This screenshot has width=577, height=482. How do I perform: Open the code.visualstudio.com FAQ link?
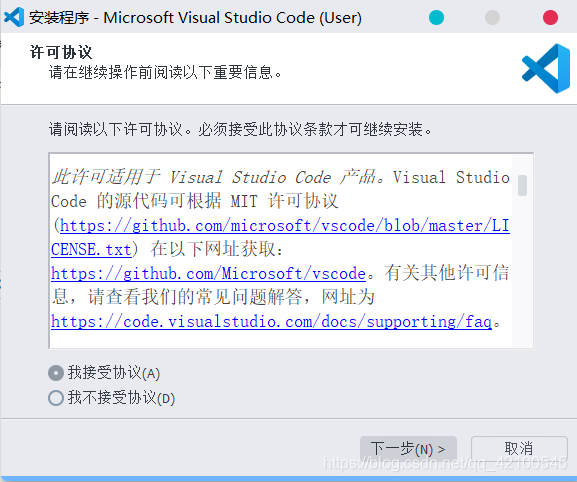click(x=271, y=322)
